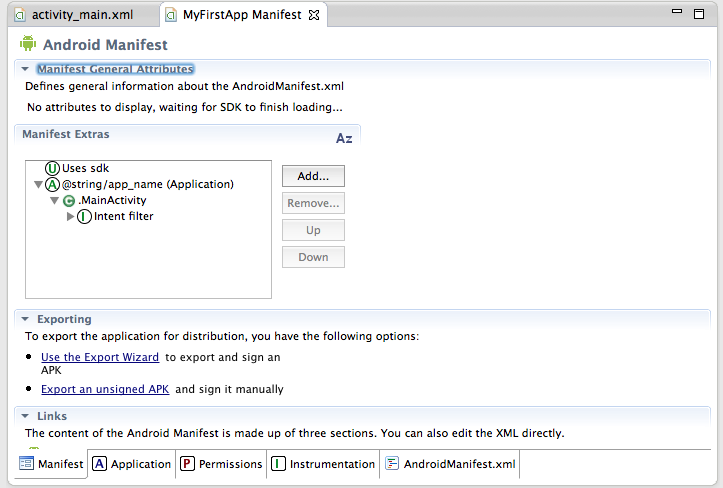
Task: Collapse the .MainActivity tree node
Action: tap(54, 201)
